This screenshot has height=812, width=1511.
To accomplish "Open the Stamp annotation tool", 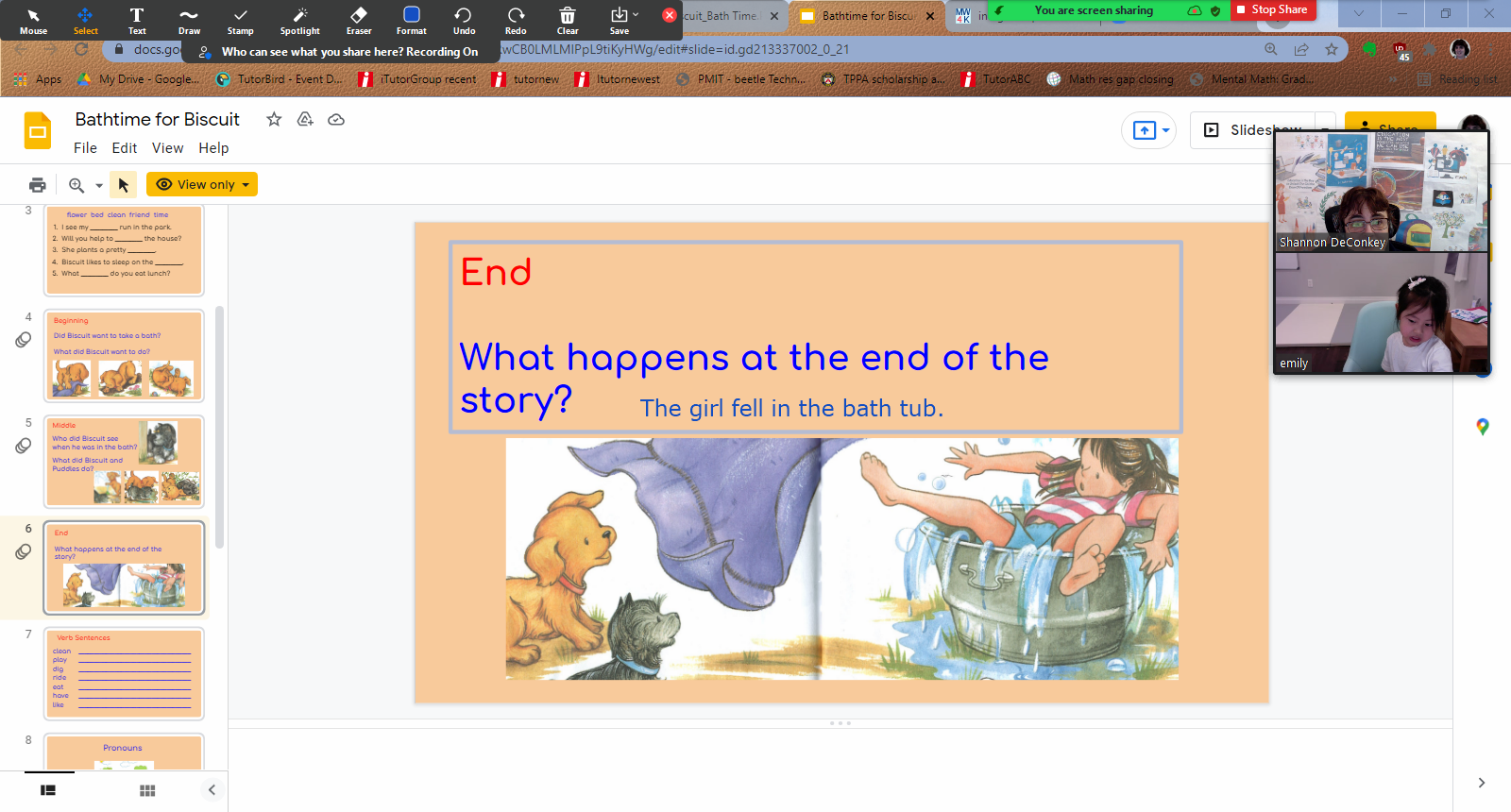I will pyautogui.click(x=241, y=20).
